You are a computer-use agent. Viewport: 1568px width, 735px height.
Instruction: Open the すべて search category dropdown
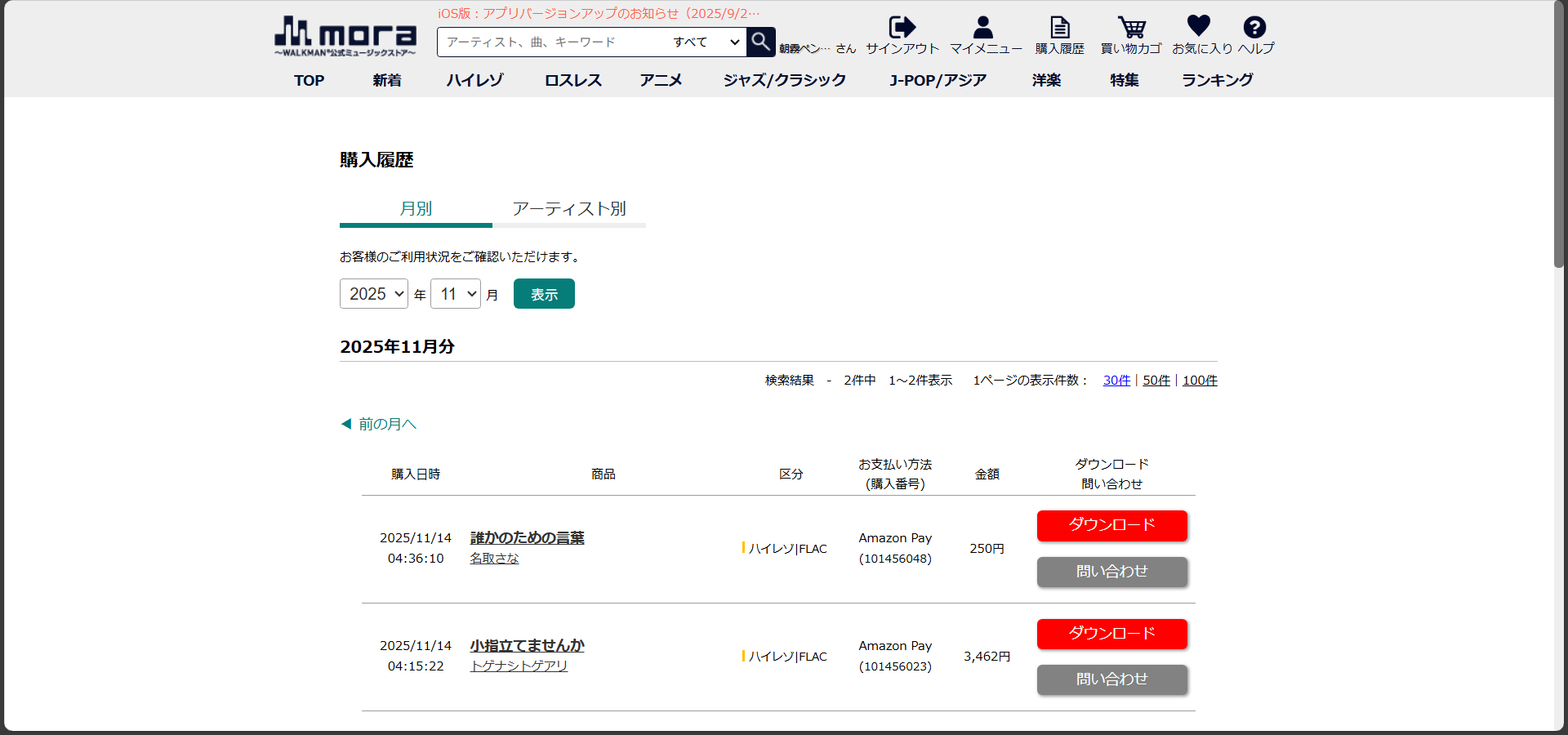pyautogui.click(x=705, y=42)
